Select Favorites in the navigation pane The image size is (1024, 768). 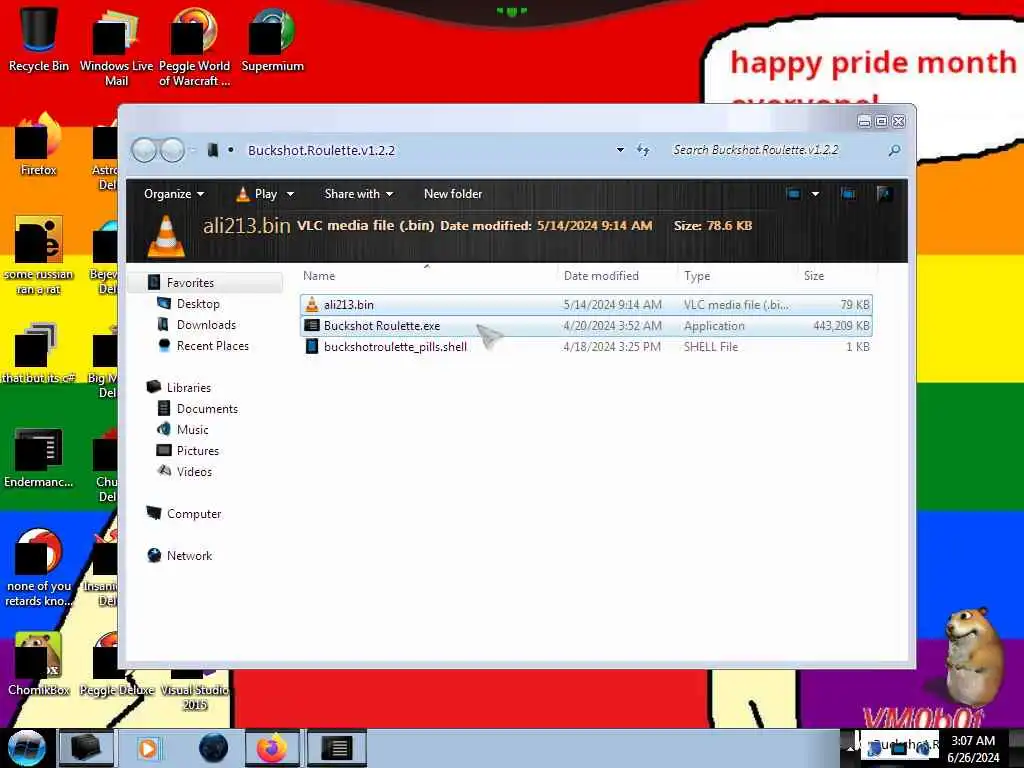tap(190, 283)
